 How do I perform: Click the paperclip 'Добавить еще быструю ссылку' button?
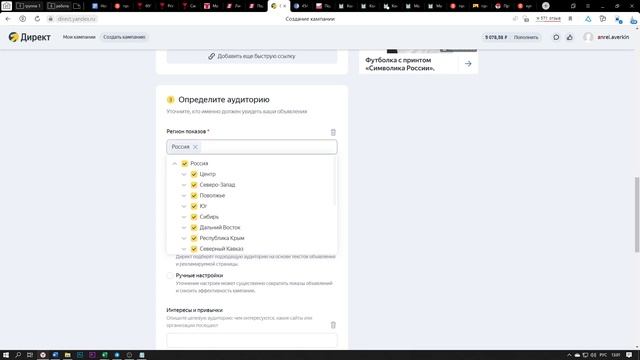click(252, 56)
